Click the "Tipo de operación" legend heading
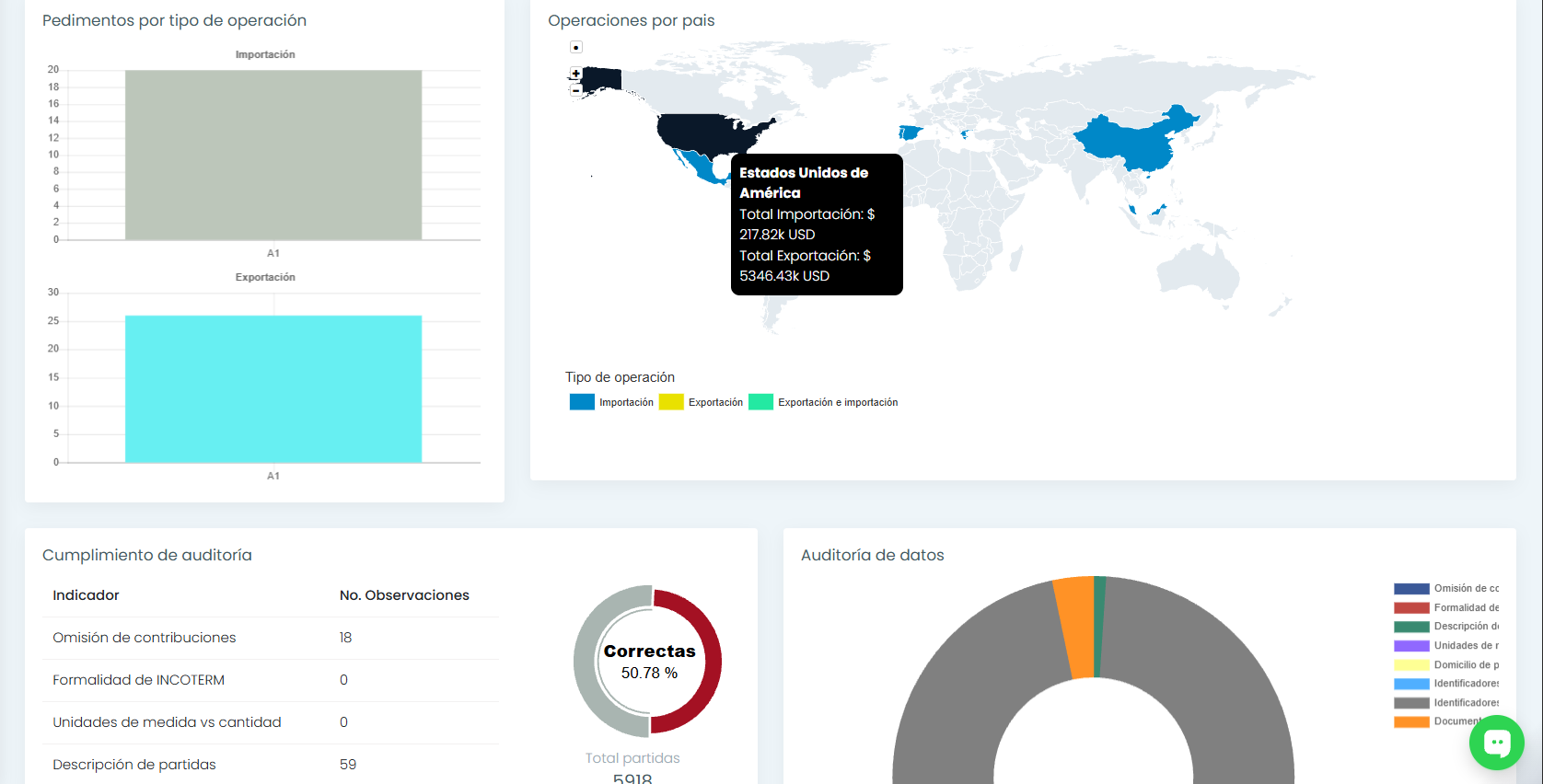The height and width of the screenshot is (784, 1543). click(620, 377)
